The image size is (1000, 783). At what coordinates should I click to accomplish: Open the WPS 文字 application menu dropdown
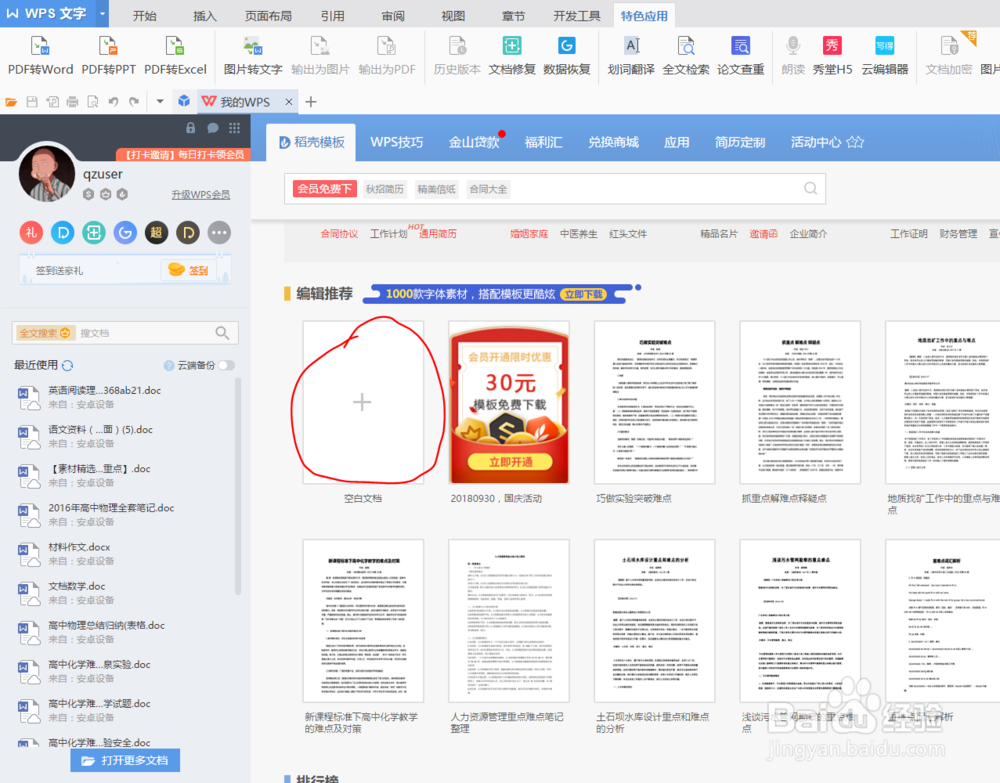click(102, 13)
